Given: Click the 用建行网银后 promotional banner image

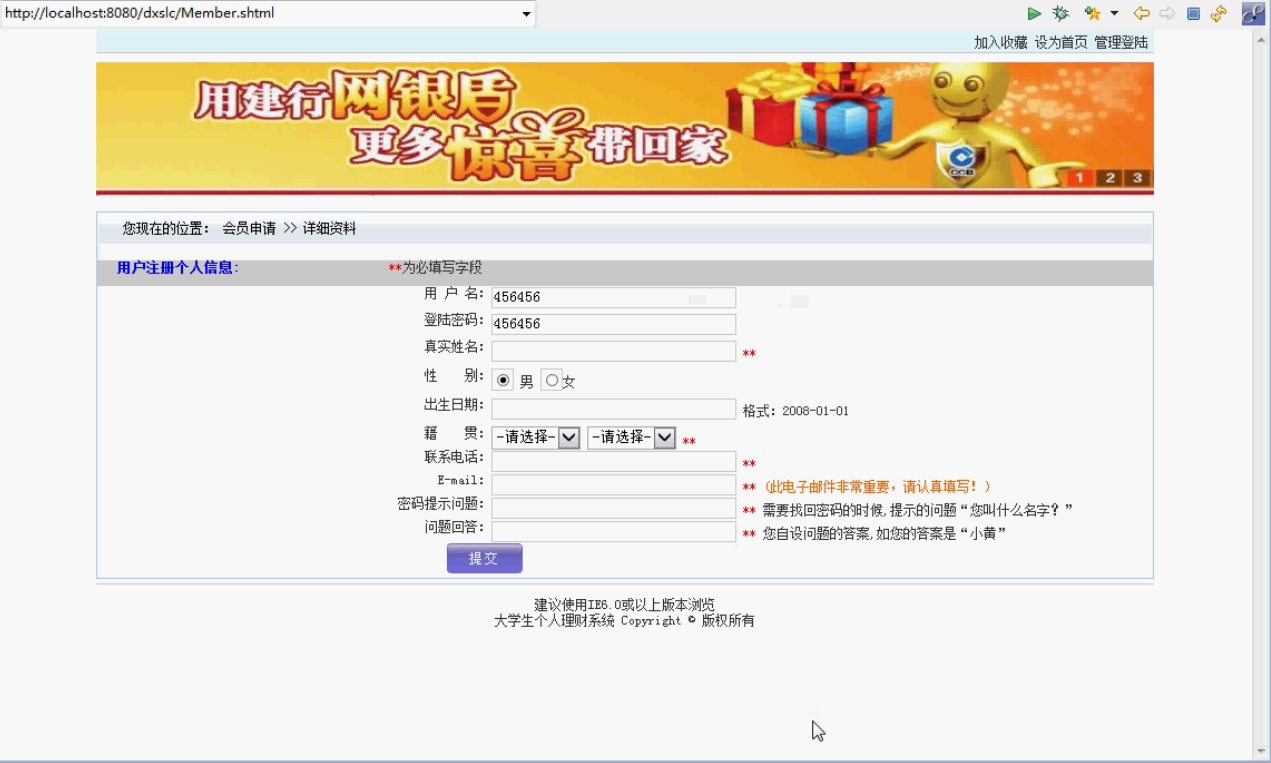Looking at the screenshot, I should point(625,127).
